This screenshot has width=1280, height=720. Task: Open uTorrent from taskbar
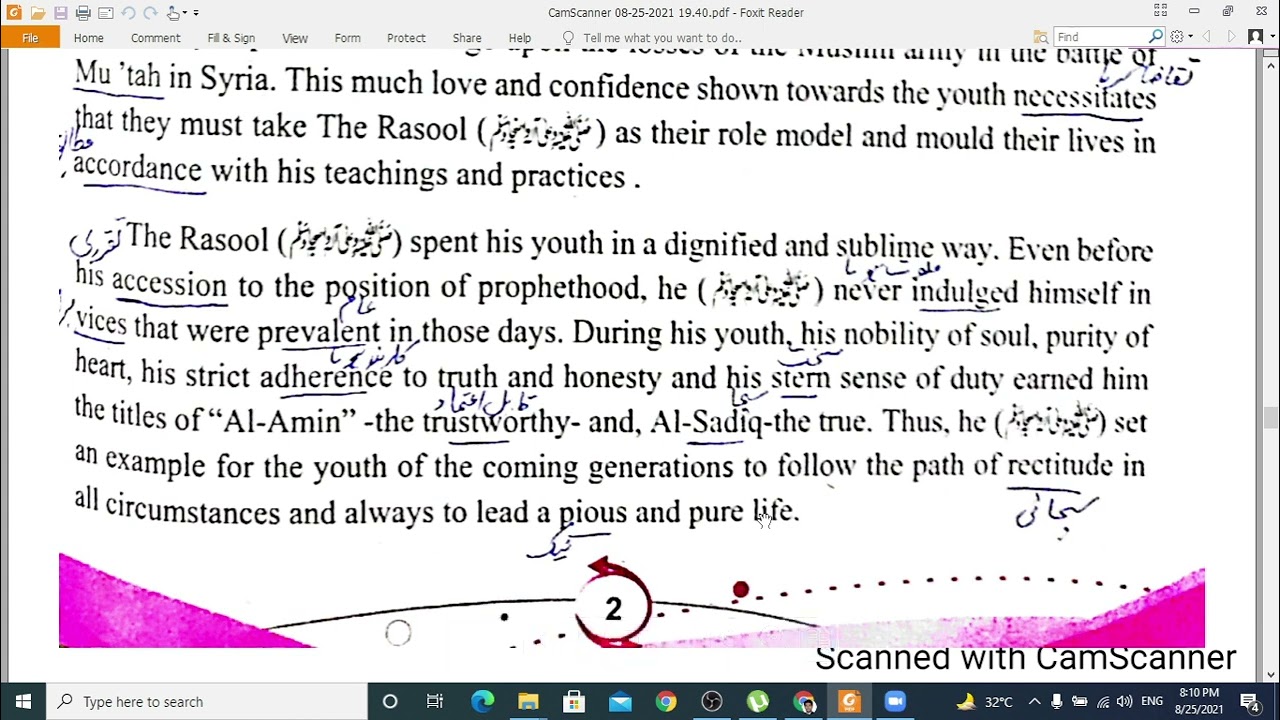coord(758,701)
